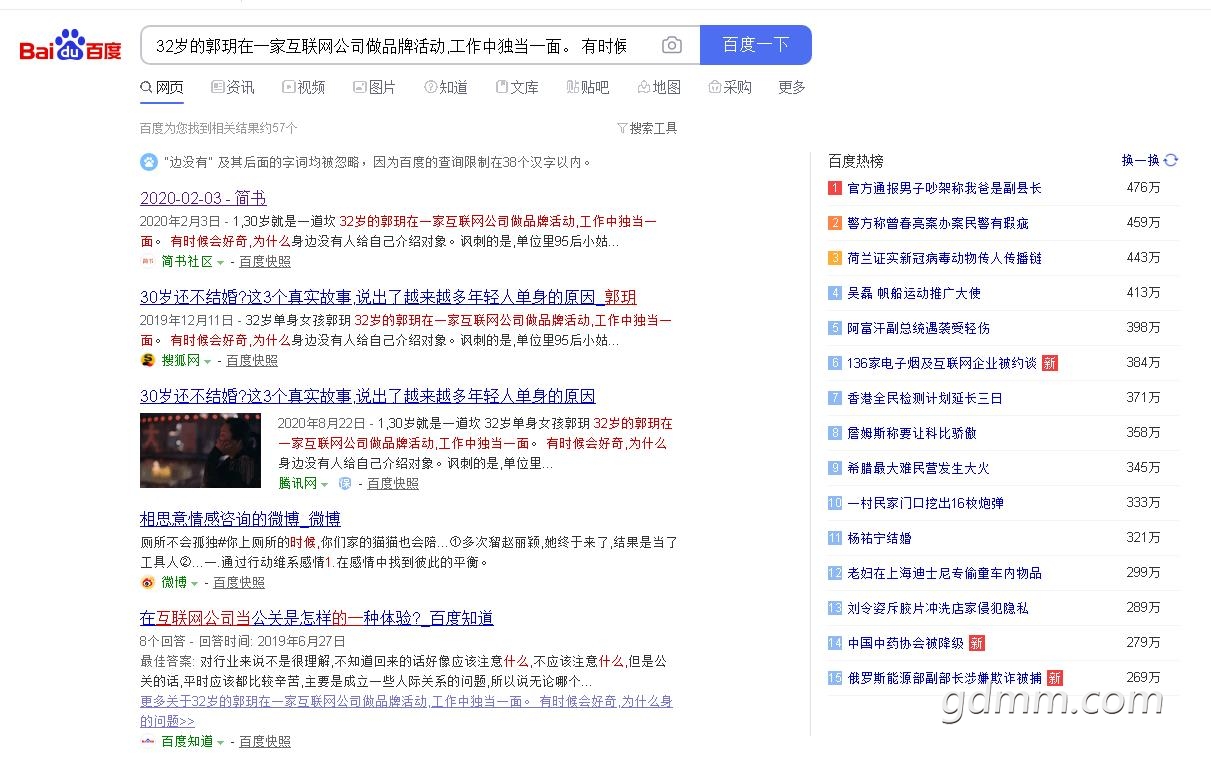Click the 腾讯网 source name
The width and height of the screenshot is (1211, 763).
click(x=297, y=483)
